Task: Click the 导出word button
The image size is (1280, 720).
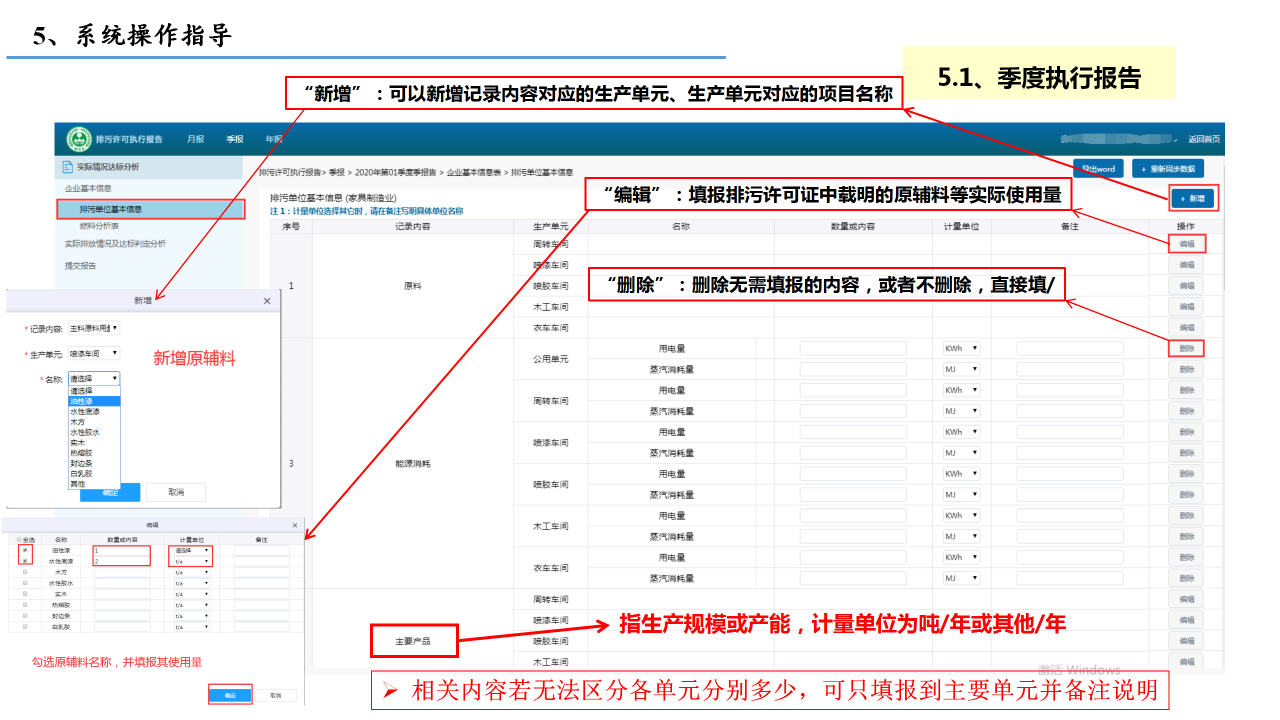Action: pos(1097,169)
